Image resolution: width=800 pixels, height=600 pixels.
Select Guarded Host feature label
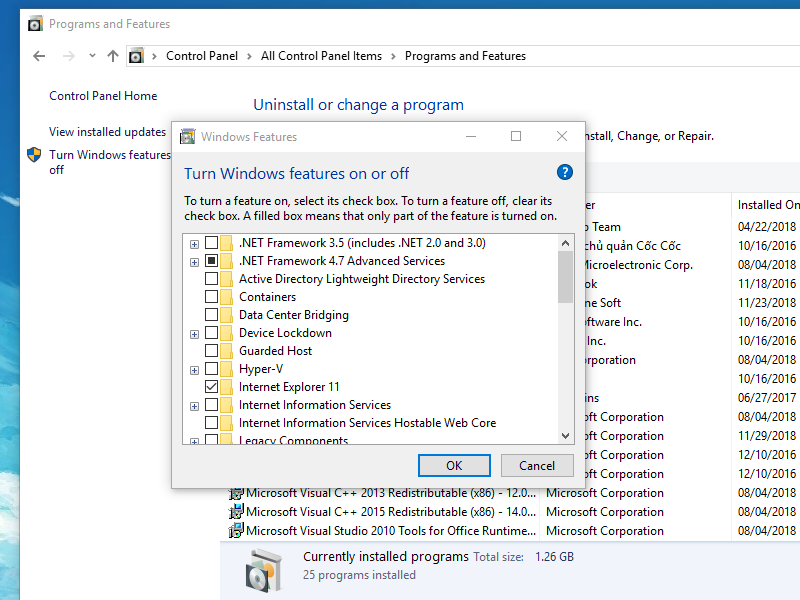click(x=276, y=351)
